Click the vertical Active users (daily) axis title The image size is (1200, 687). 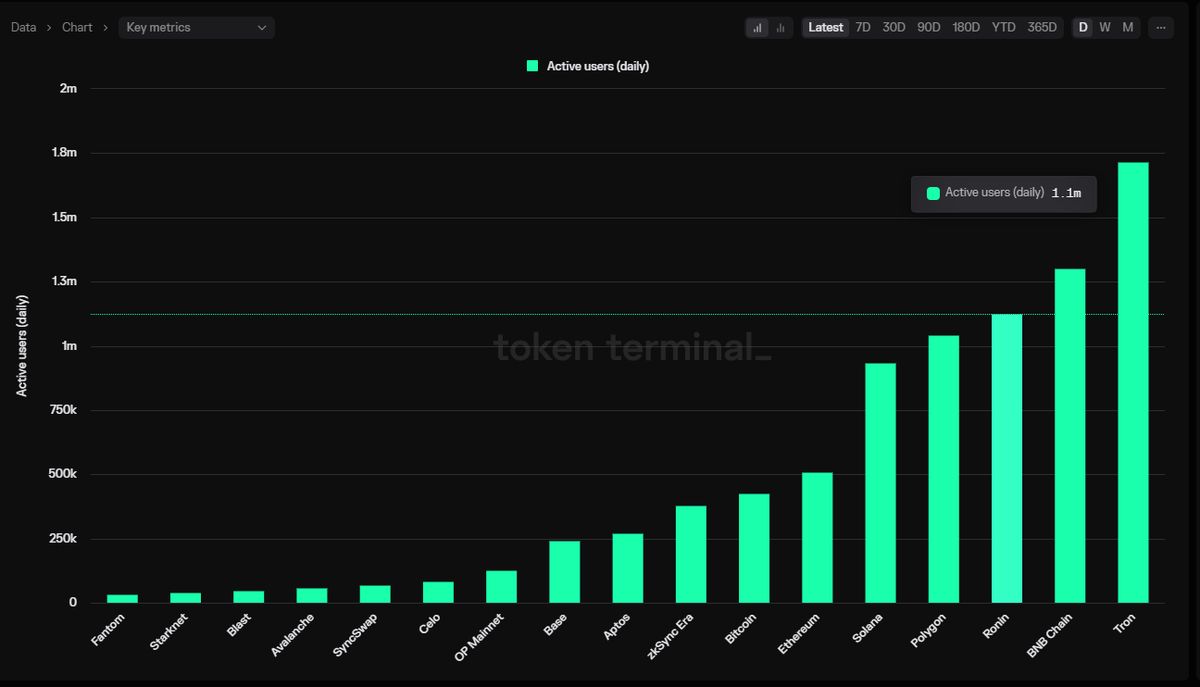(22, 346)
